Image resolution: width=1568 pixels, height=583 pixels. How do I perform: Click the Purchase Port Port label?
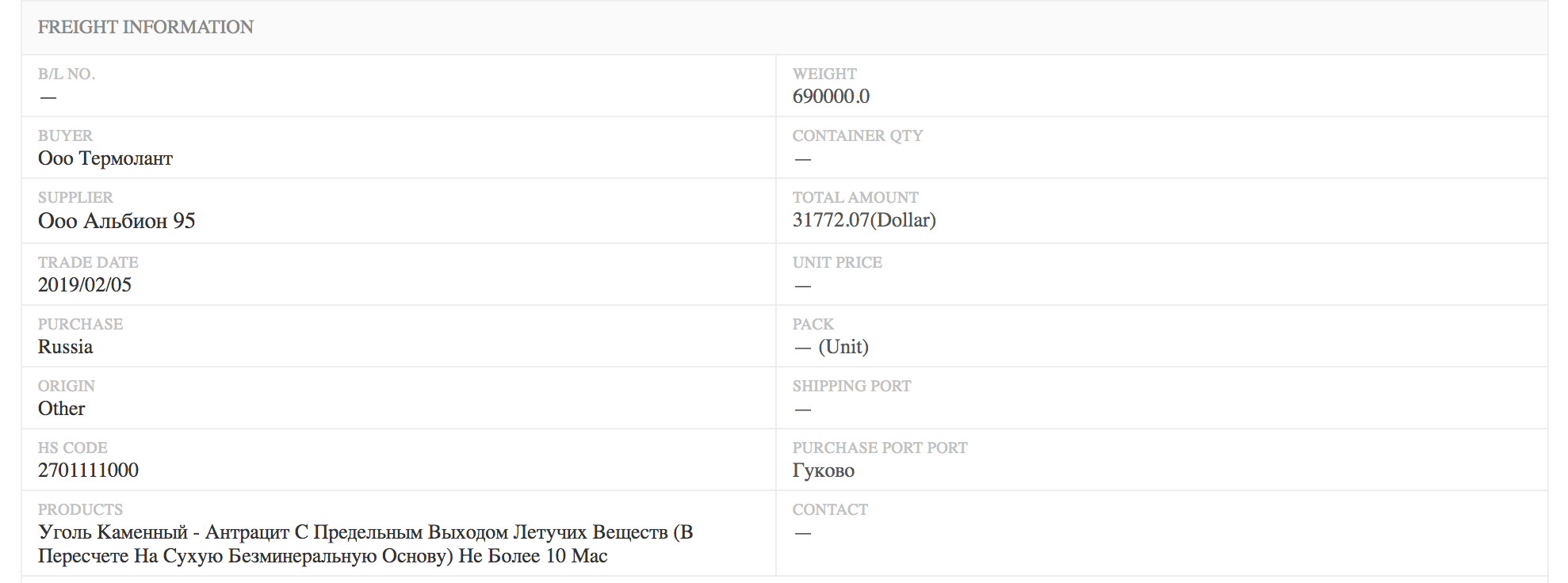point(880,448)
